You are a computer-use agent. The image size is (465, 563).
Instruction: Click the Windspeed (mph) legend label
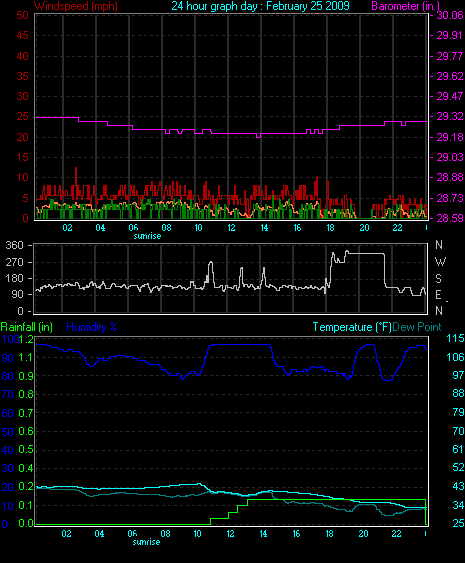(x=76, y=6)
